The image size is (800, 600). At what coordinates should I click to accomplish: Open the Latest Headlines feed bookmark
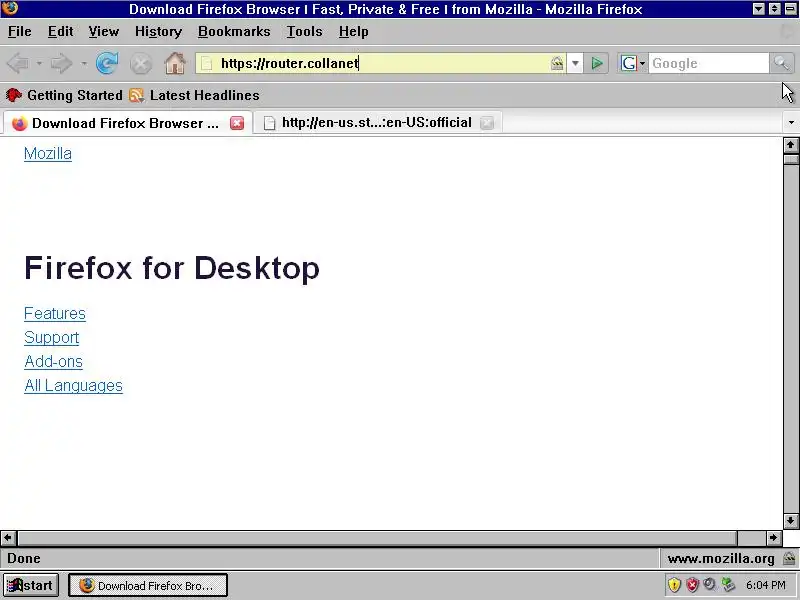click(x=194, y=95)
